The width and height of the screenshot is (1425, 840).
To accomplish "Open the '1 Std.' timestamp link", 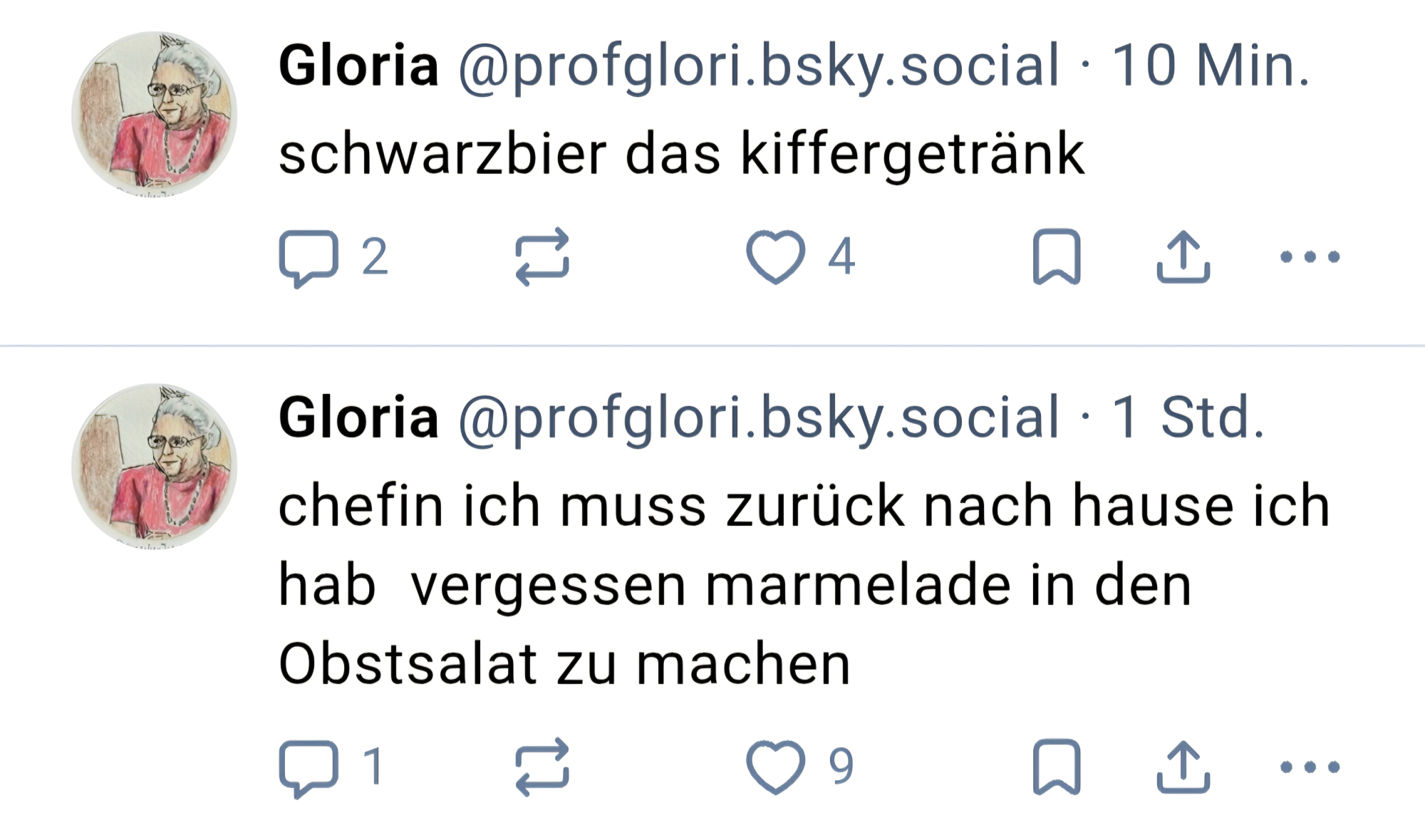I will click(1188, 418).
